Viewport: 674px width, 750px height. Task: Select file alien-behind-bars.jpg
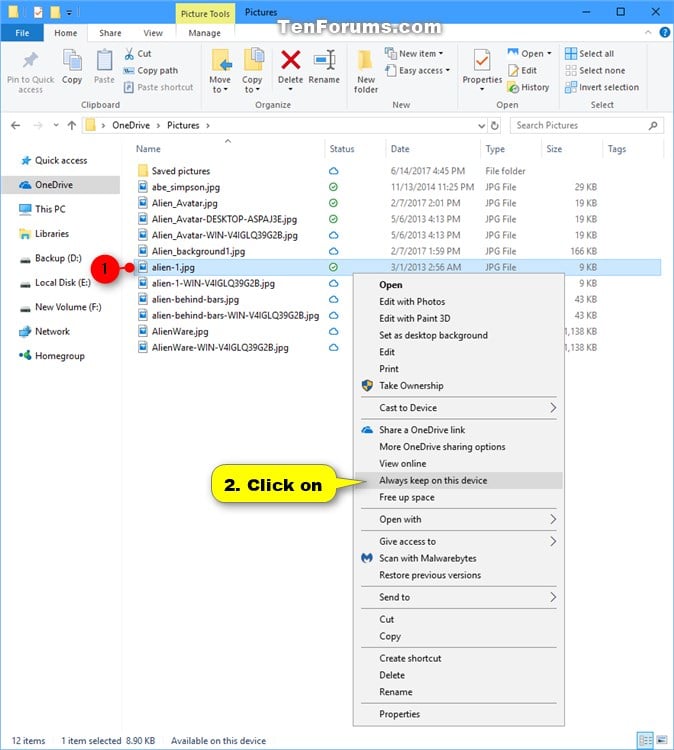pyautogui.click(x=195, y=299)
